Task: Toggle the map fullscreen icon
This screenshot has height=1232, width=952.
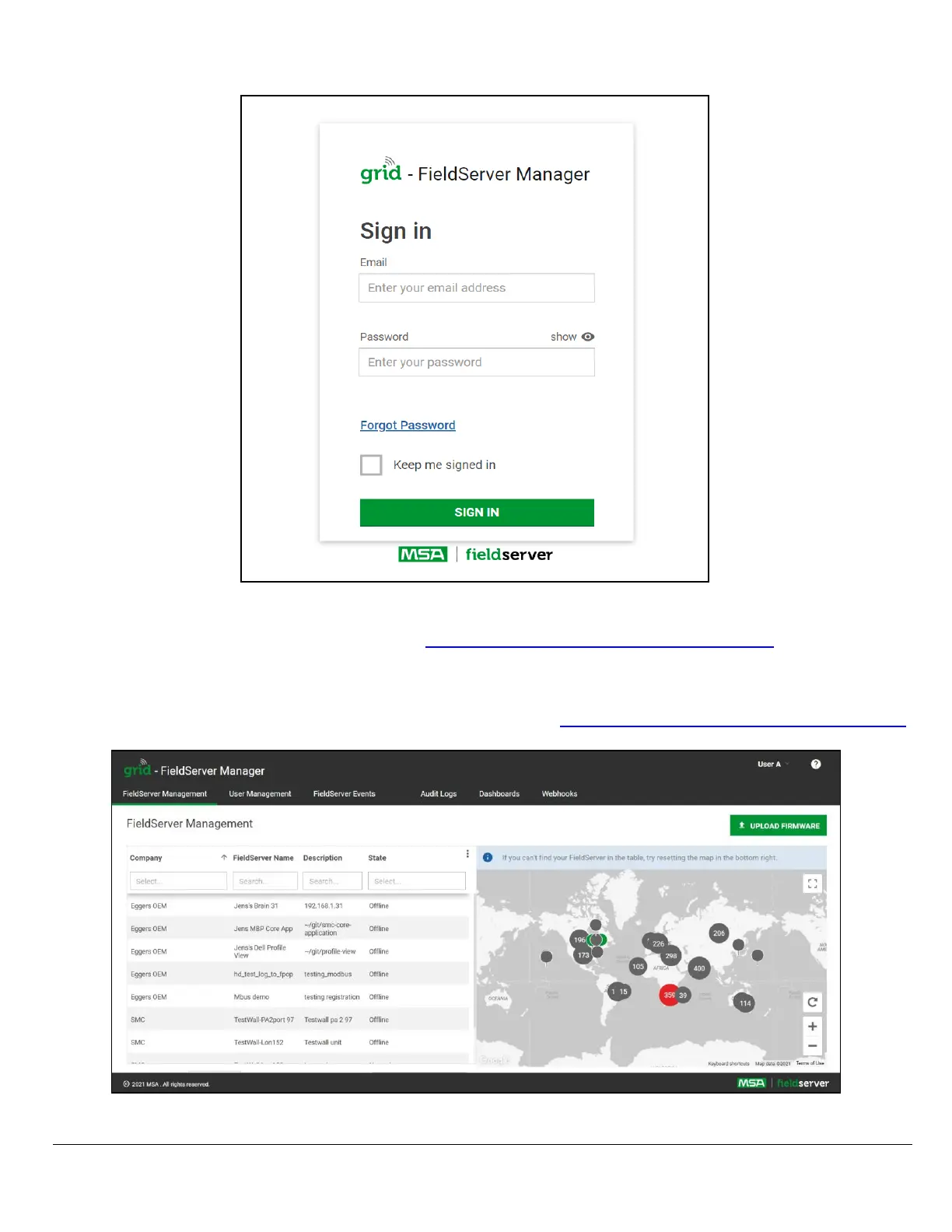Action: point(812,884)
